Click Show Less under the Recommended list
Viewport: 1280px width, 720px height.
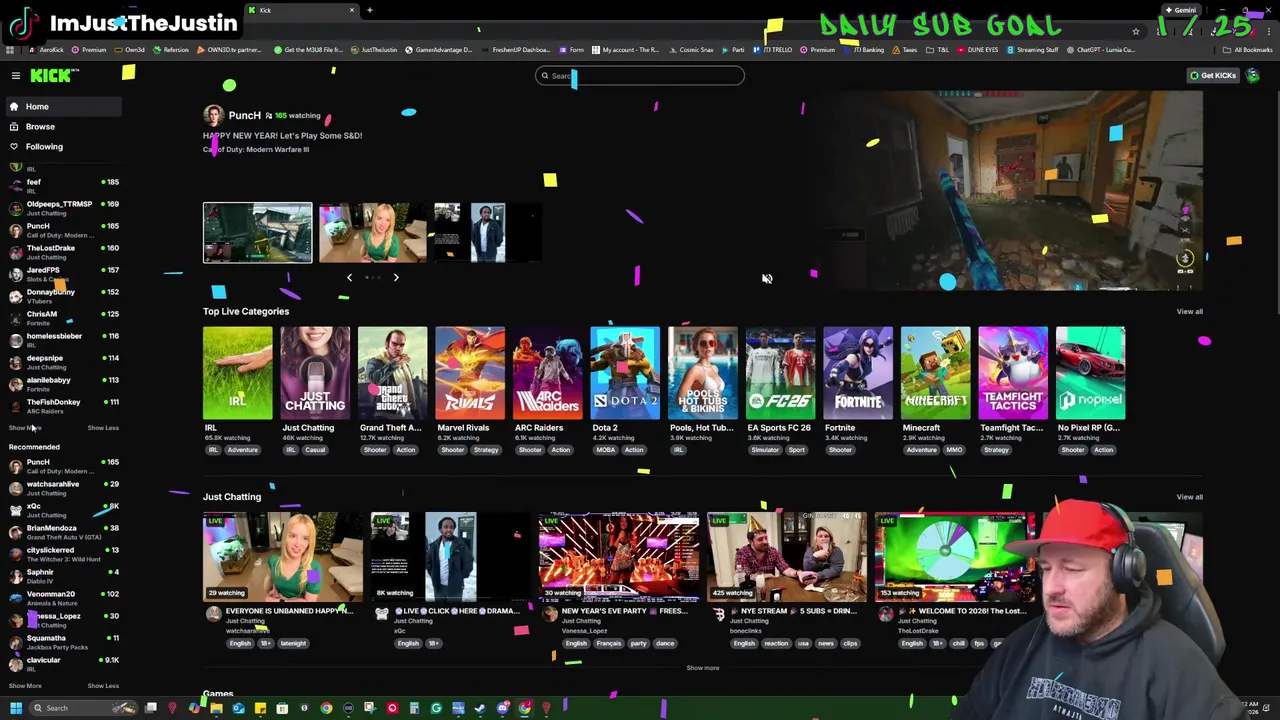coord(103,686)
